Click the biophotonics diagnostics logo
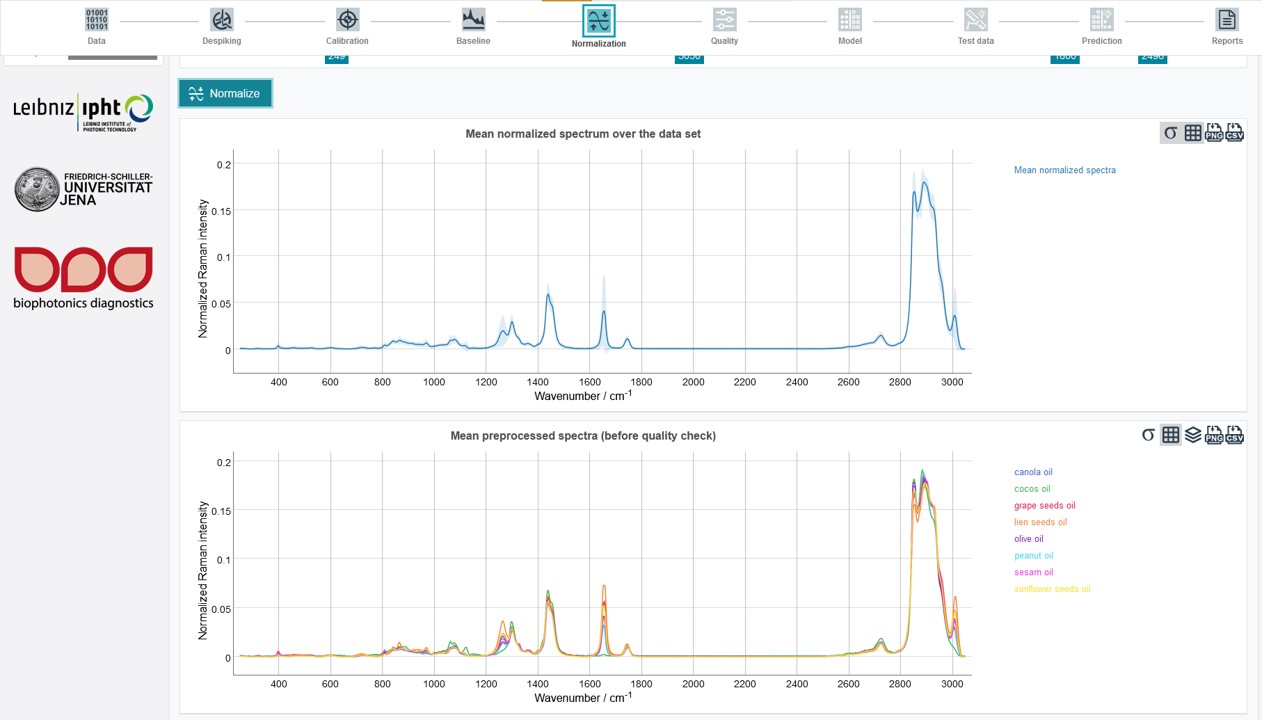This screenshot has height=720, width=1262. [83, 278]
